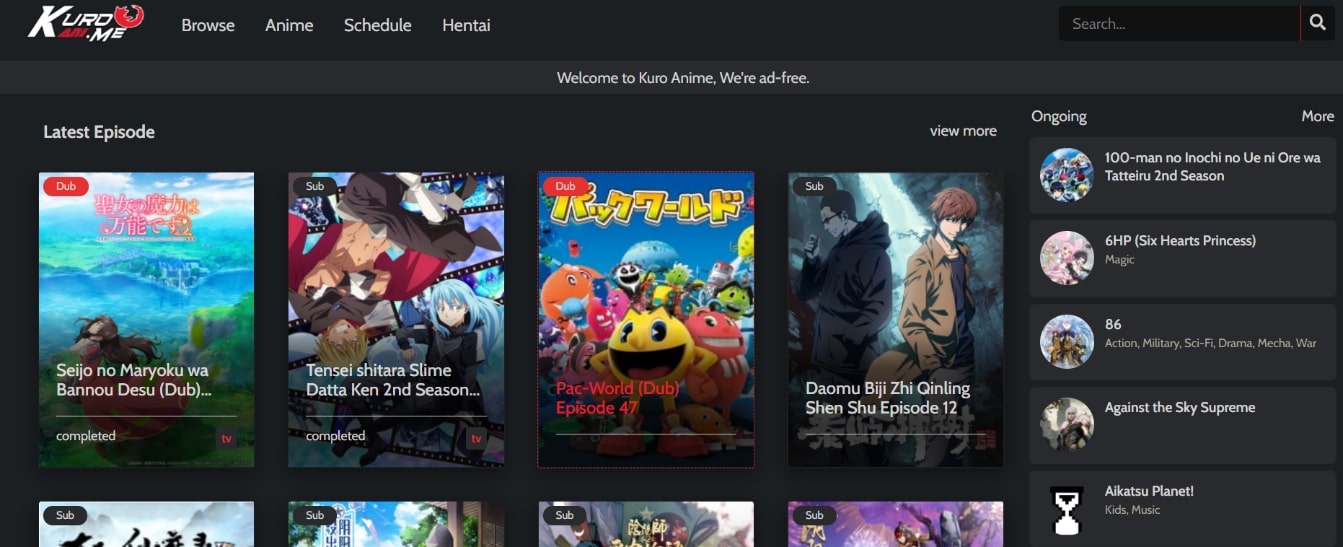Open the Schedule menu item
This screenshot has width=1343, height=547.
(x=378, y=25)
